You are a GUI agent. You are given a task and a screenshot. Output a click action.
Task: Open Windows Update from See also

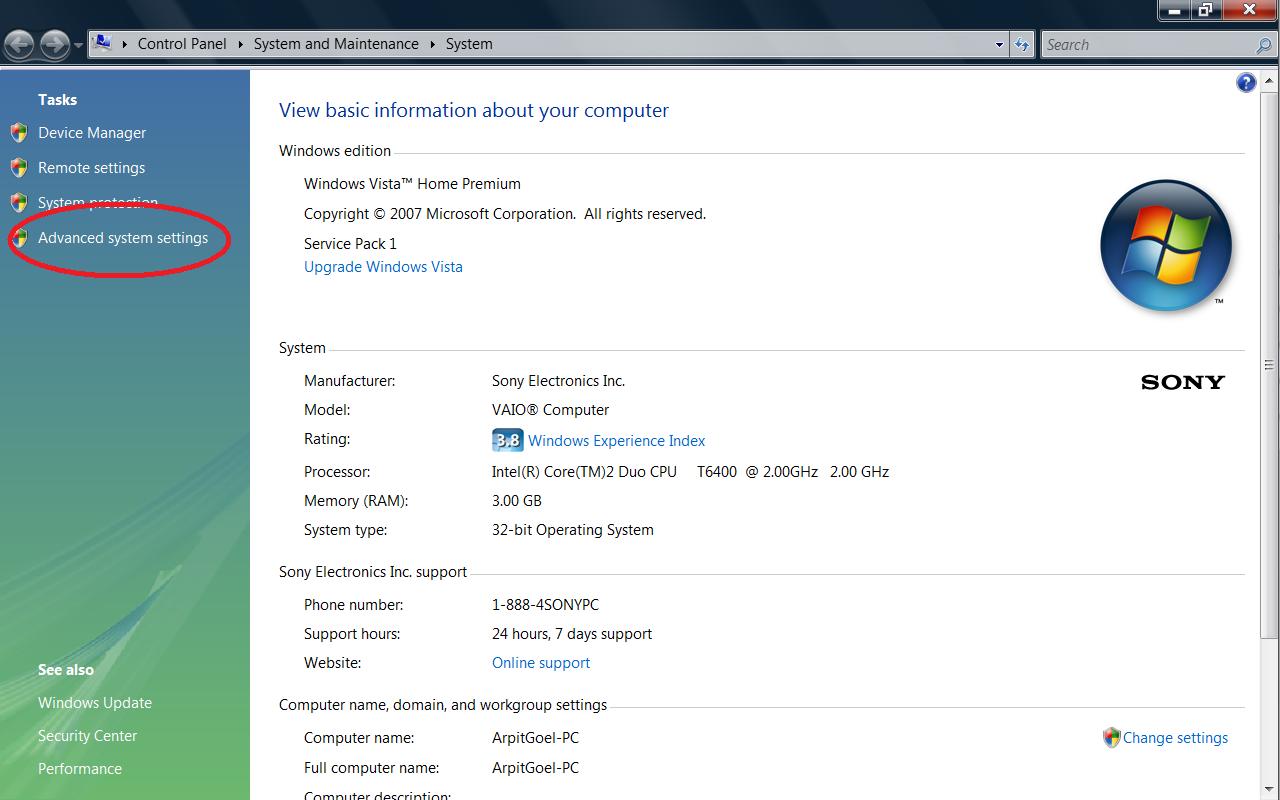[x=95, y=703]
